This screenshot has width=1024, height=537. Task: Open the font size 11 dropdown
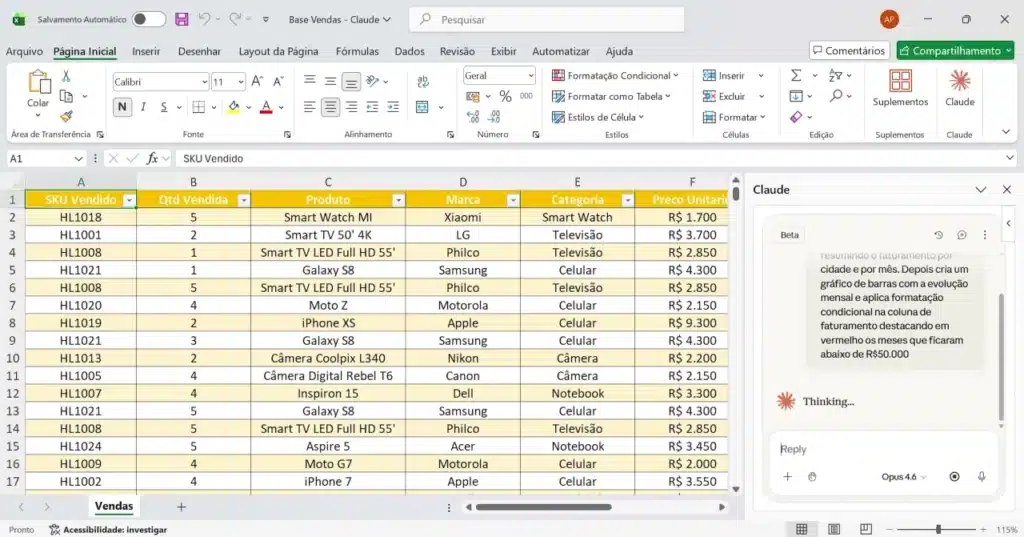coord(241,82)
